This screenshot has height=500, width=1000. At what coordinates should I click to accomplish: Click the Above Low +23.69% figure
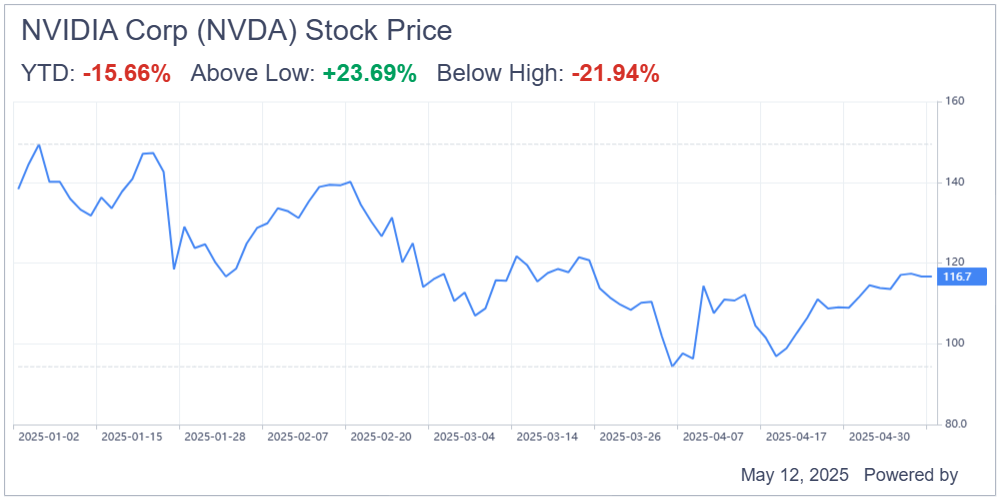click(x=369, y=75)
